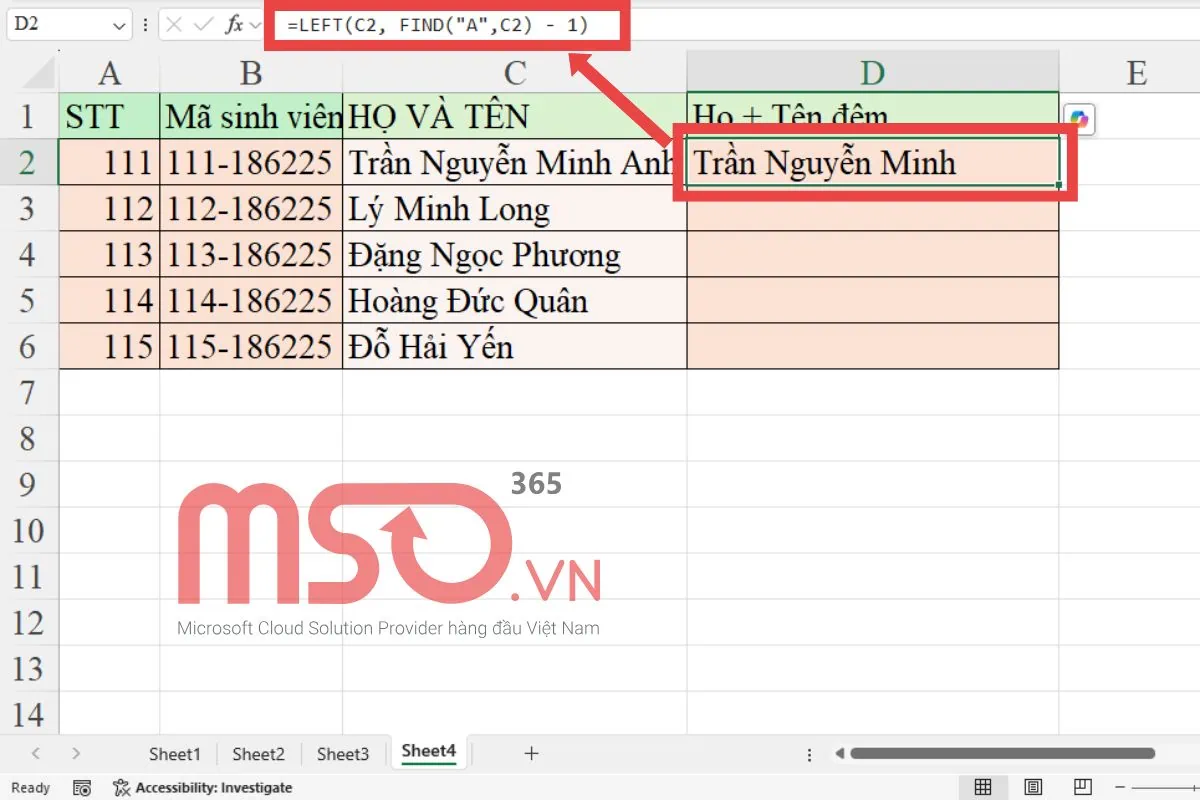
Task: Click Accessibility: Investigate in status bar
Action: coord(203,788)
